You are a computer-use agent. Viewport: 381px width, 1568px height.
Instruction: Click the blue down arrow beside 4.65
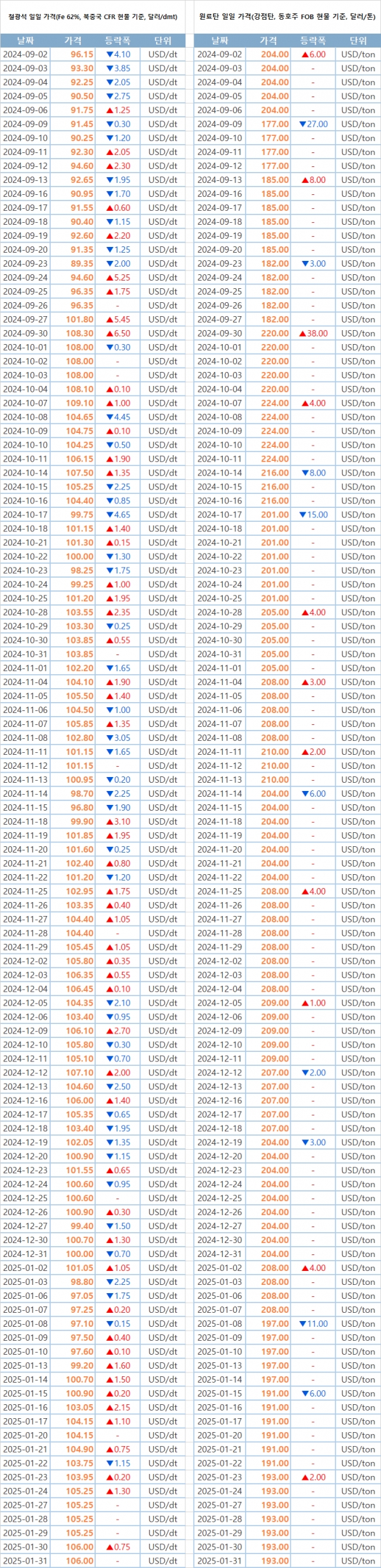click(109, 515)
